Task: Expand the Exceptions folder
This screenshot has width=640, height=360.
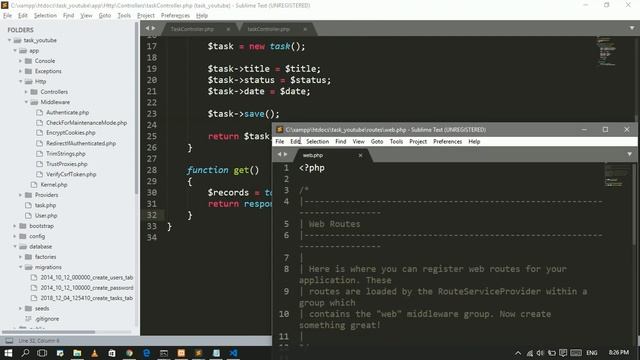Action: 20,71
